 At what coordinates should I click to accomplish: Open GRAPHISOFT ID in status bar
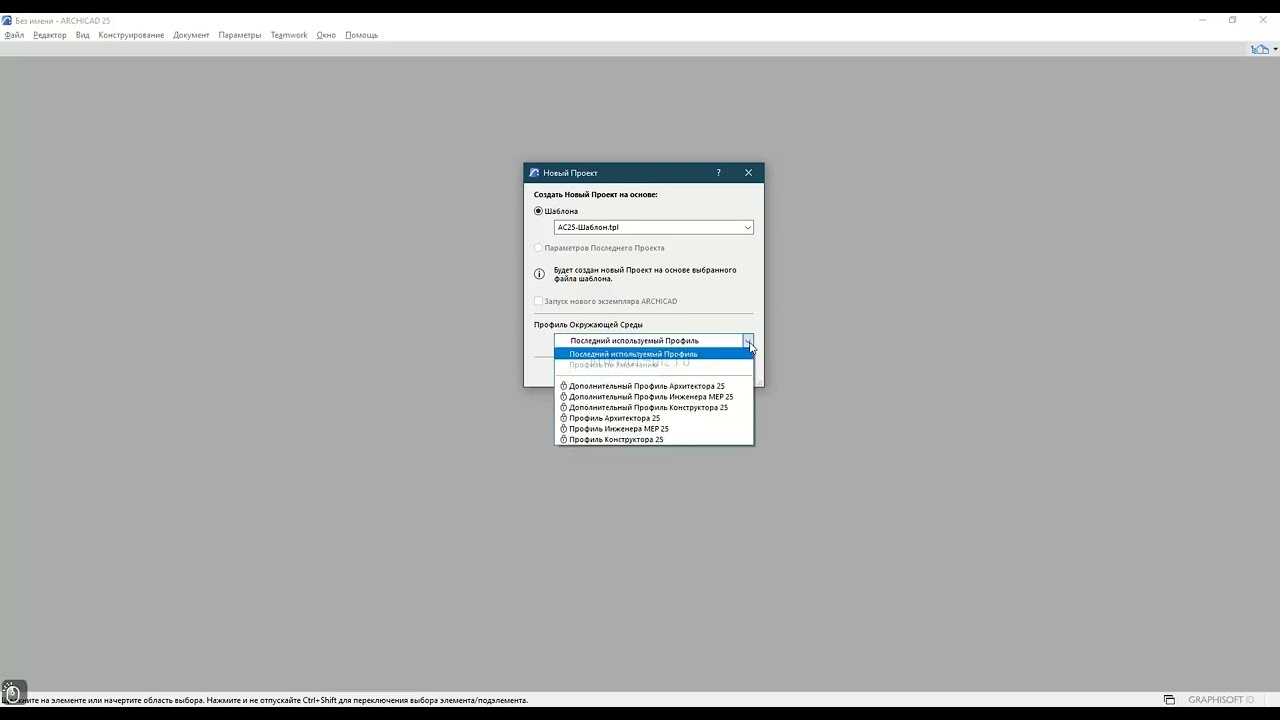point(1221,700)
